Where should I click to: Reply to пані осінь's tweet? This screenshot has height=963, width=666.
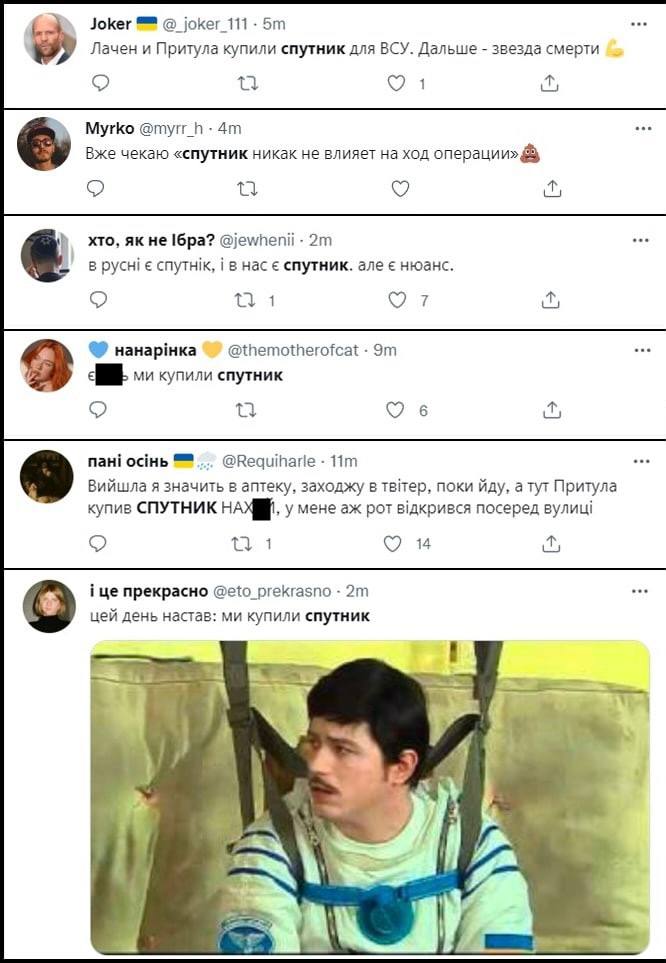pos(98,544)
